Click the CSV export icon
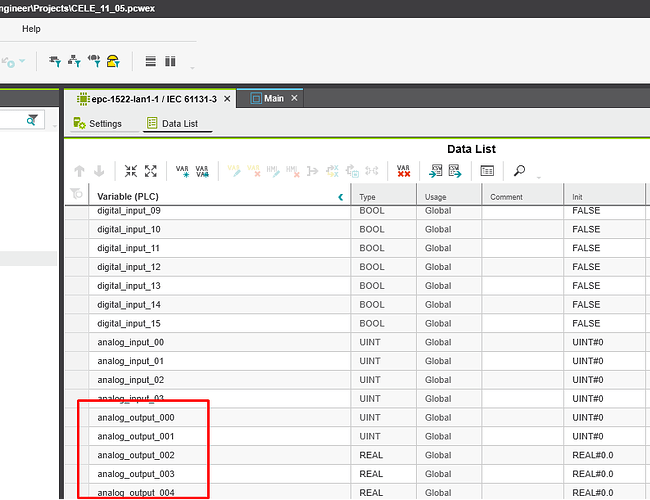This screenshot has width=650, height=500. click(453, 171)
